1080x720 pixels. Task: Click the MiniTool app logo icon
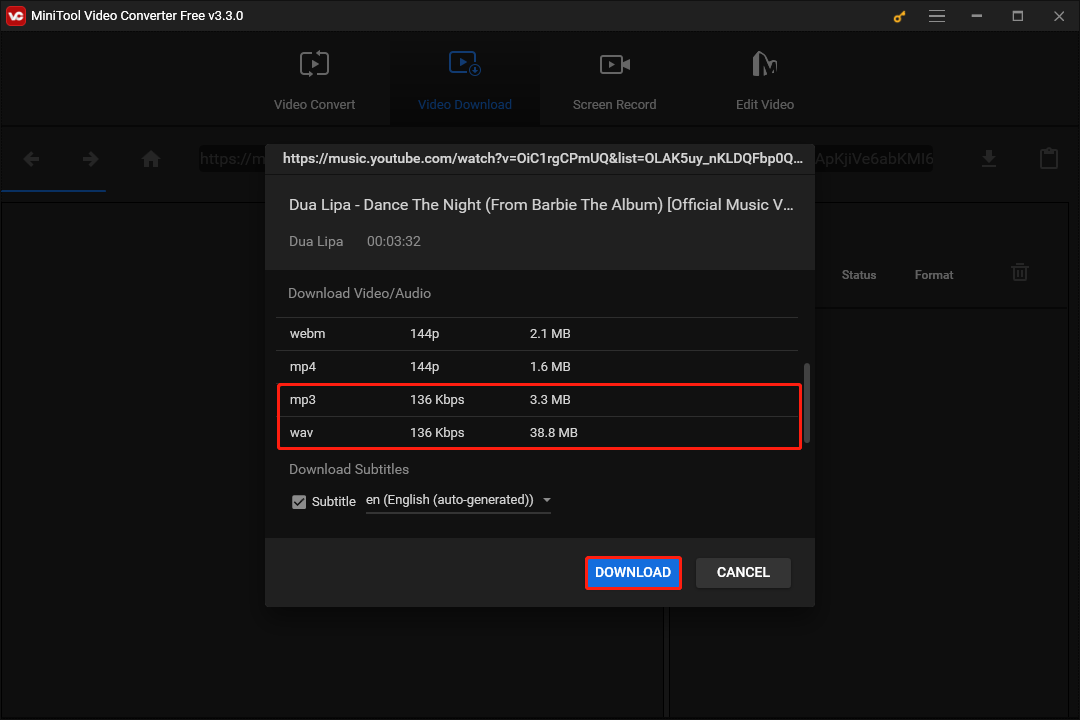[15, 16]
